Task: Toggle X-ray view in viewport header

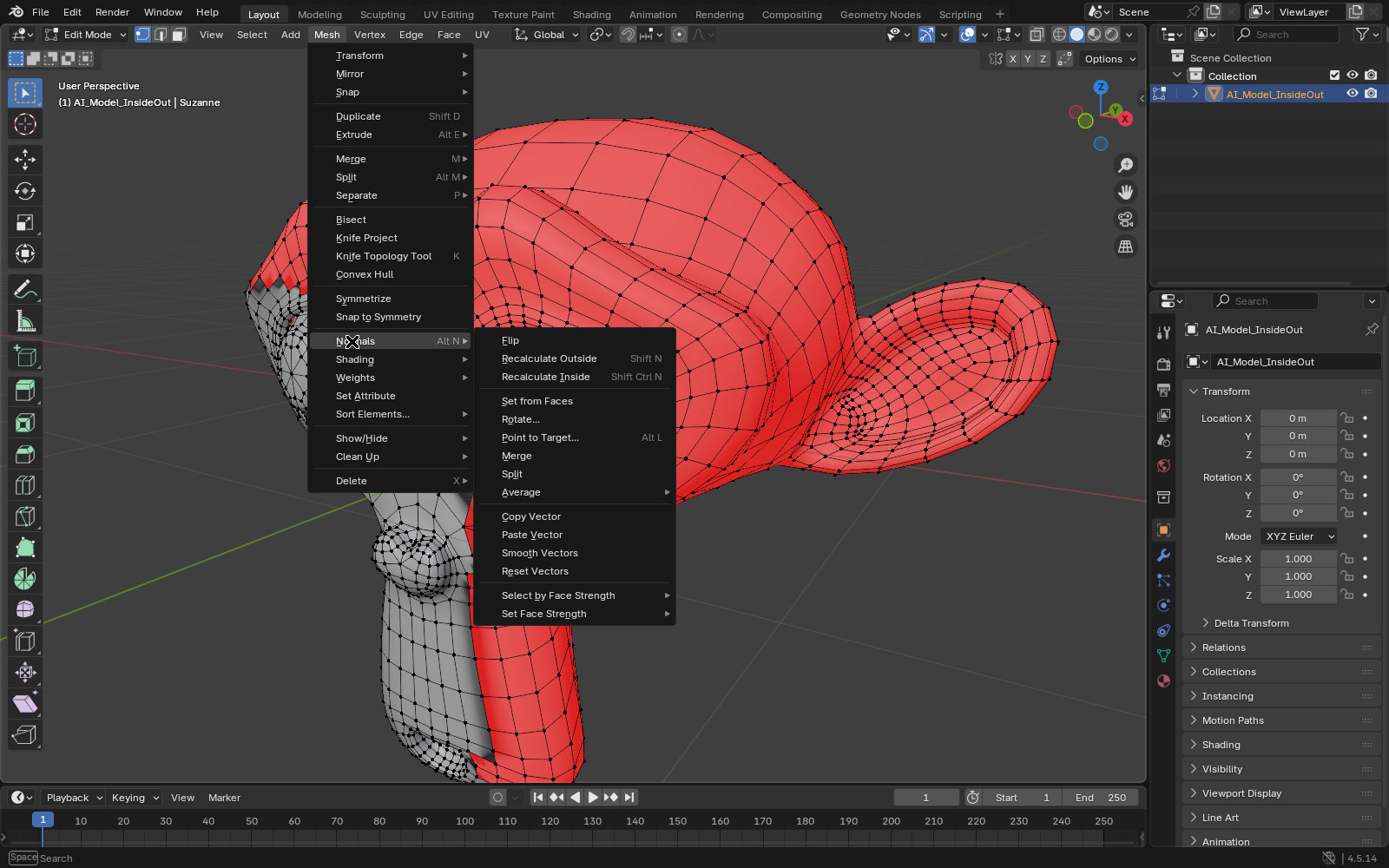Action: tap(1037, 35)
